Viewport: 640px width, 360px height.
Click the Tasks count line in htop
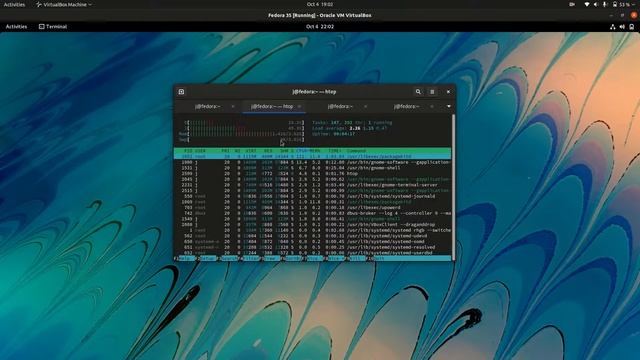352,122
